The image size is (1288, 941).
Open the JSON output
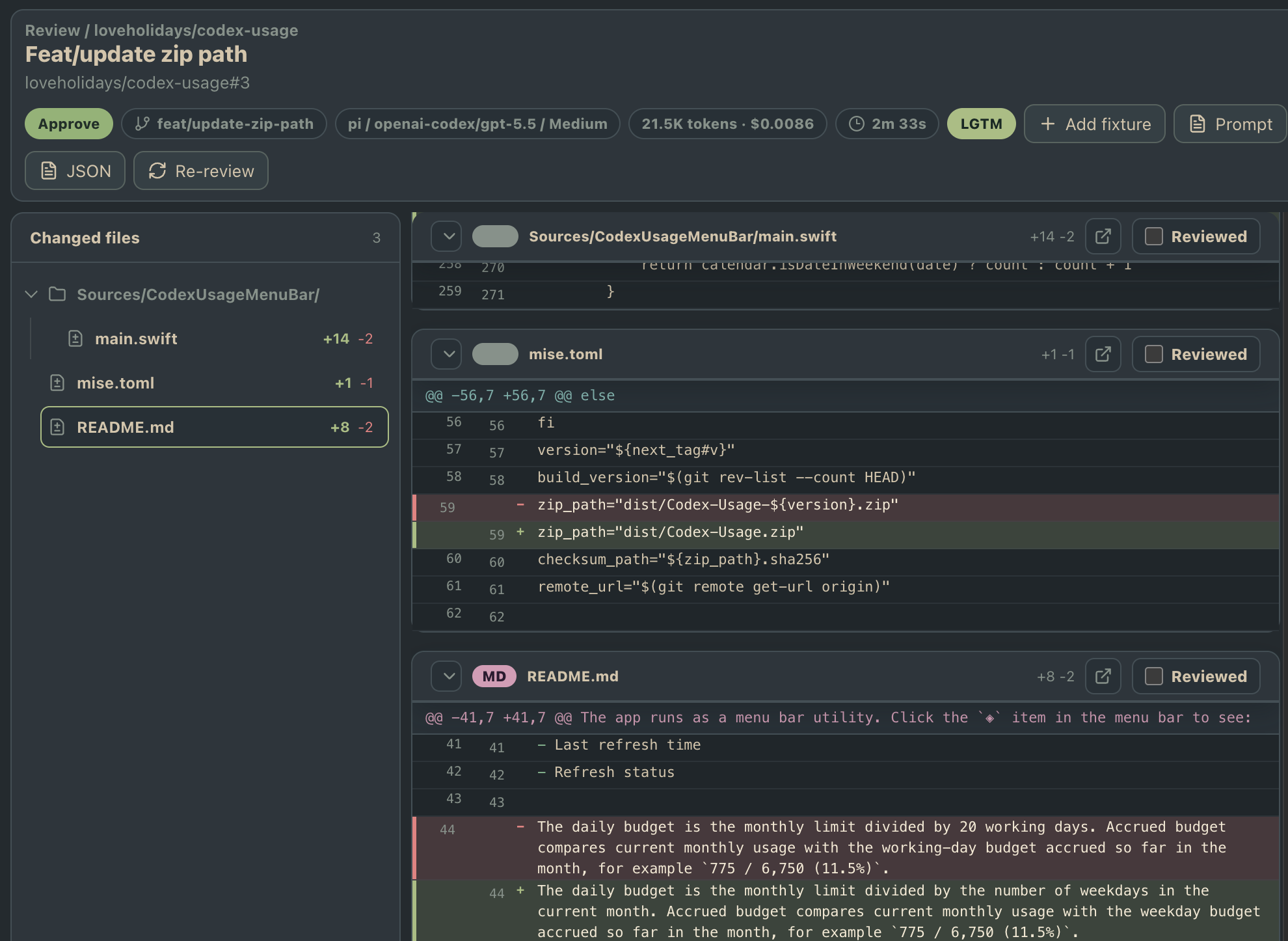(75, 170)
